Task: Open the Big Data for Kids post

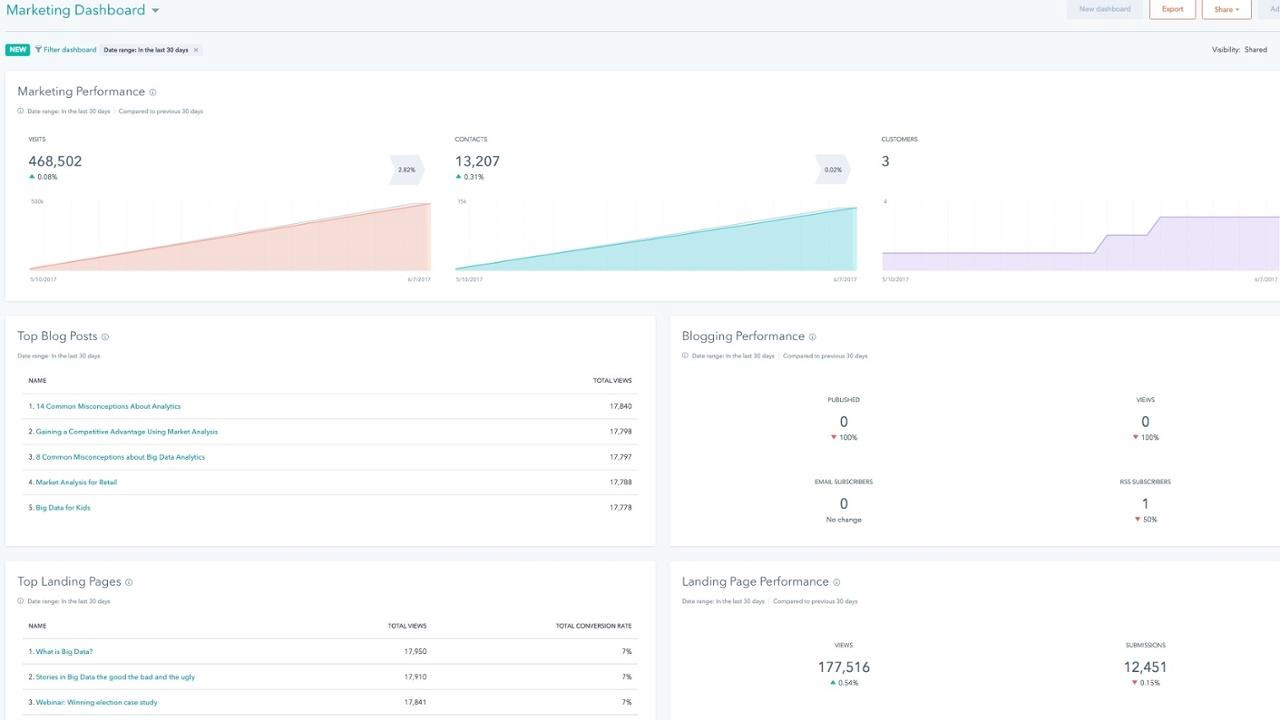Action: 63,507
